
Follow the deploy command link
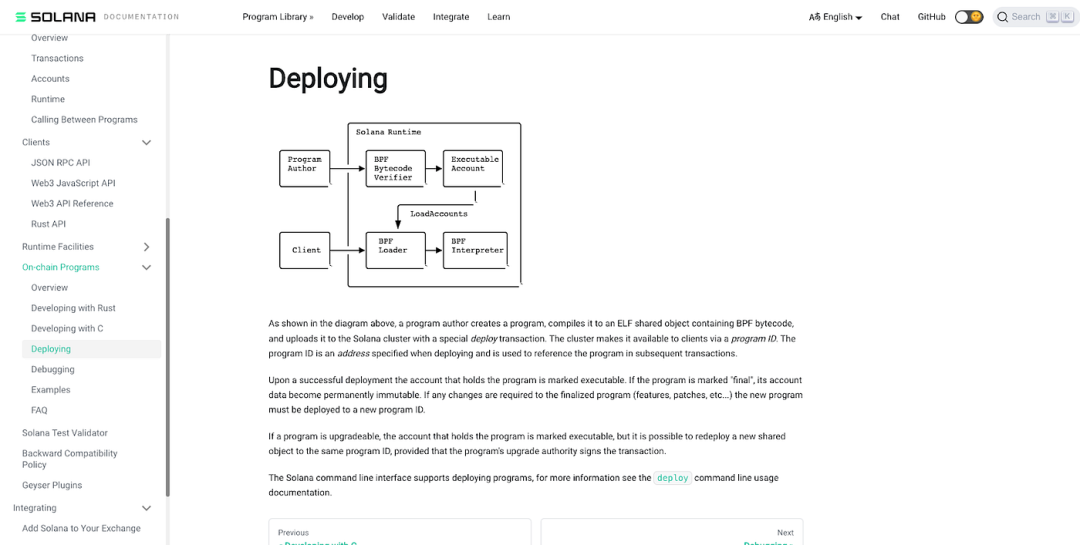coord(672,477)
